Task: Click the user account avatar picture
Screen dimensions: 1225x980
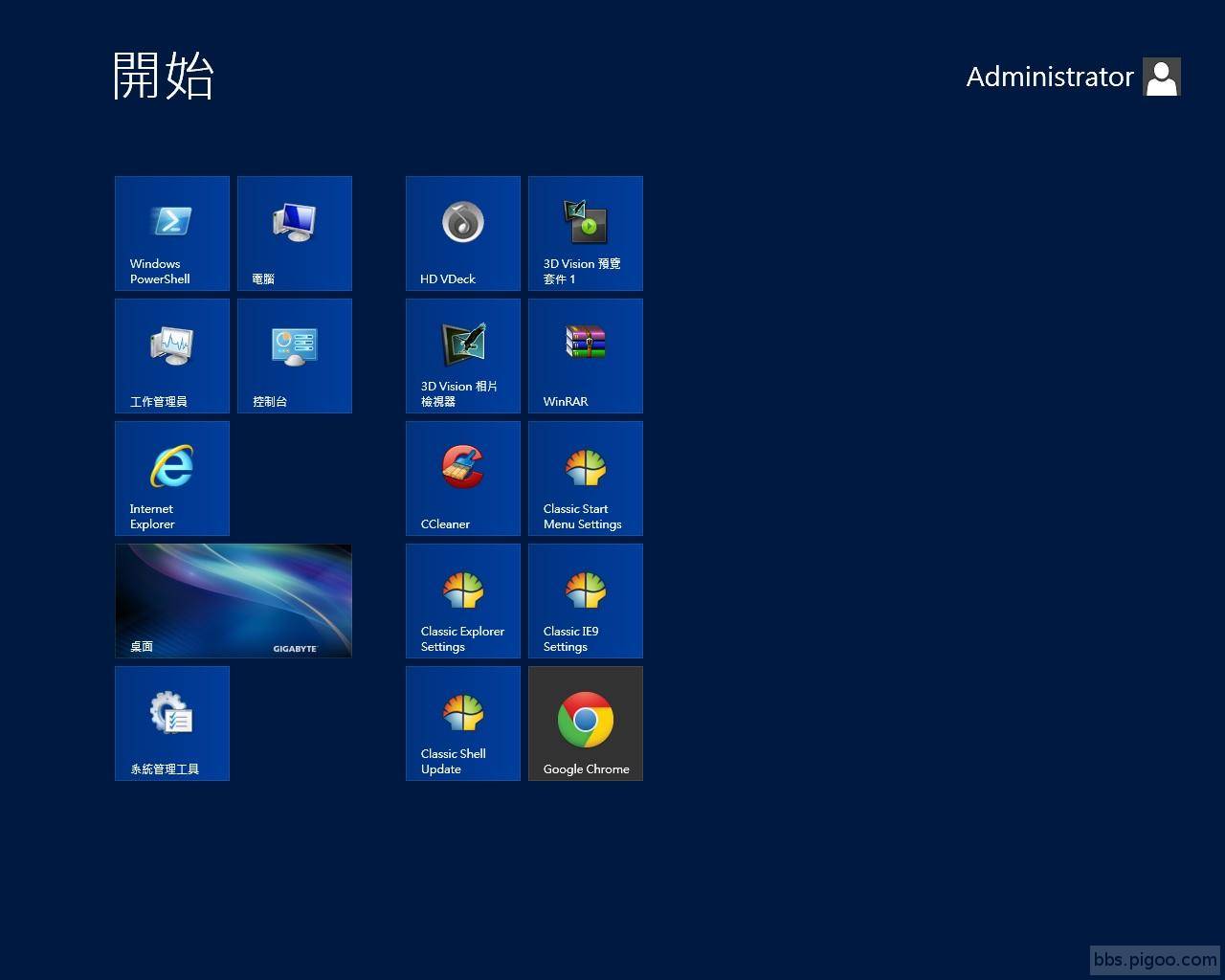Action: click(x=1162, y=77)
